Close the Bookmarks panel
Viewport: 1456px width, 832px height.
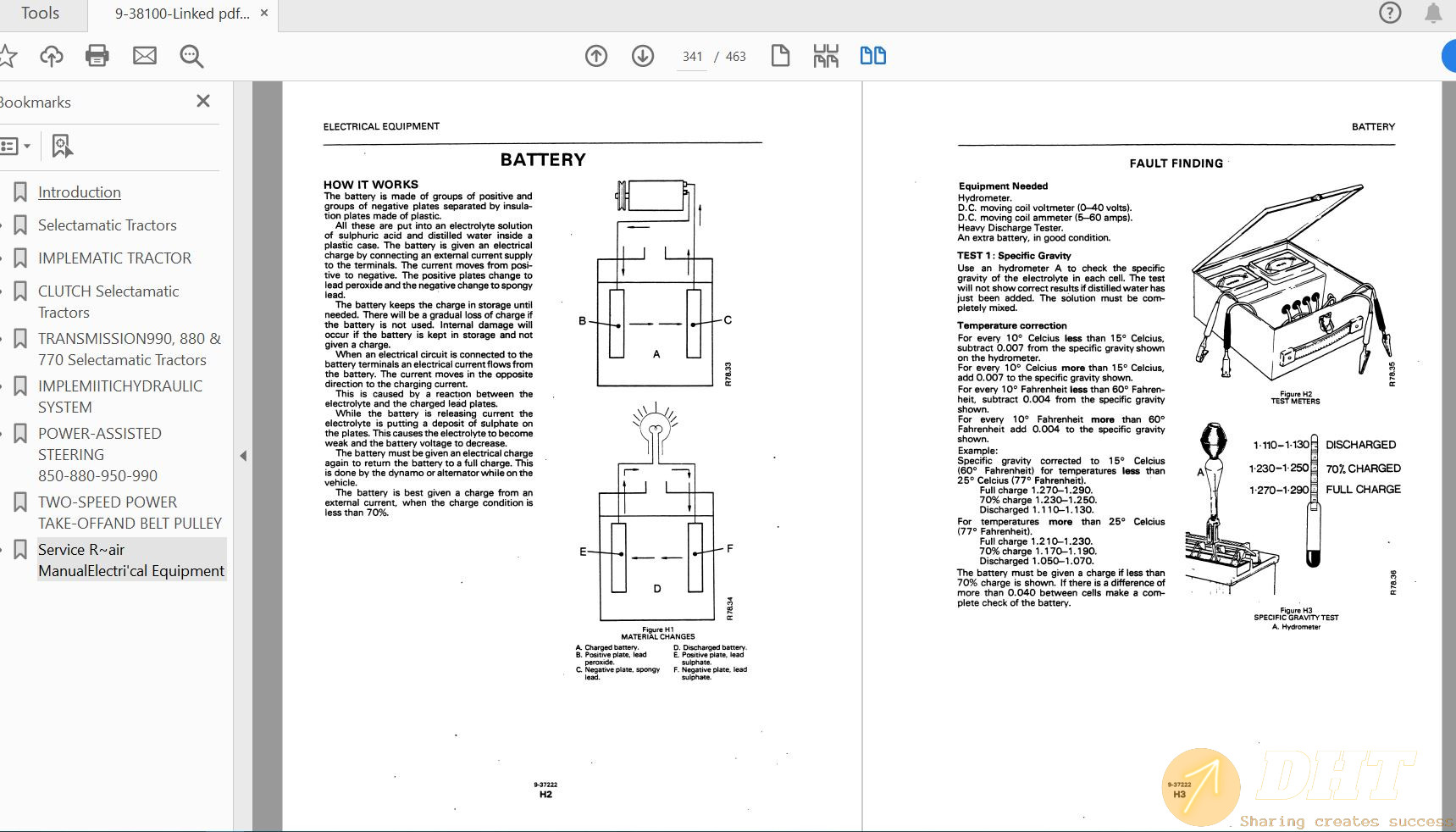point(202,101)
